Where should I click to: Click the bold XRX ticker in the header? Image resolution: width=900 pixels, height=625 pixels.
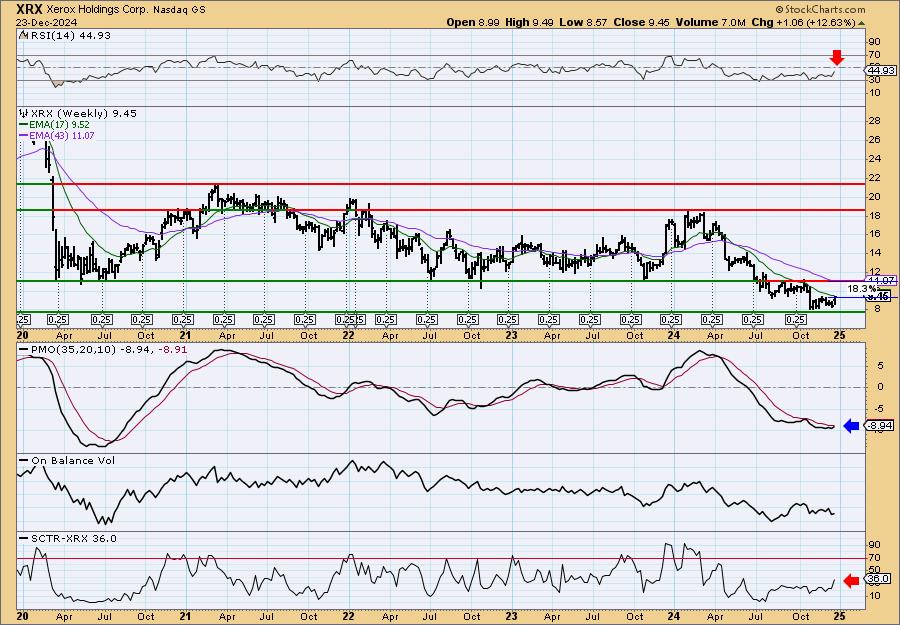point(30,10)
